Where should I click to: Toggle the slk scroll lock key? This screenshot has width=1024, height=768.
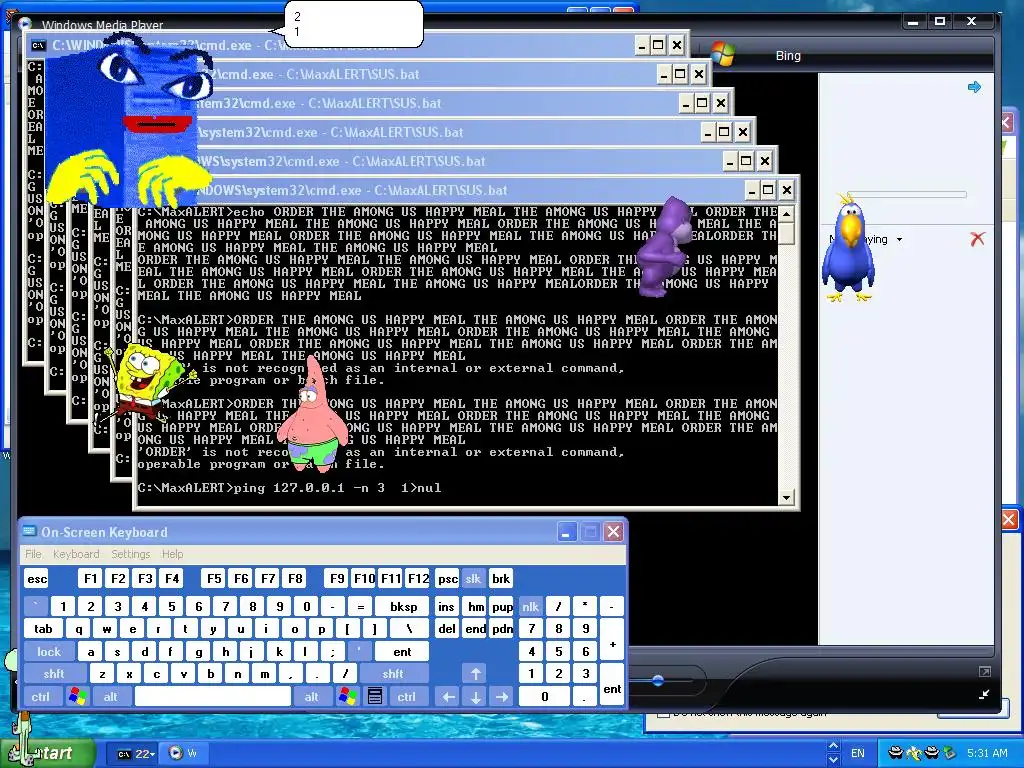pyautogui.click(x=473, y=579)
